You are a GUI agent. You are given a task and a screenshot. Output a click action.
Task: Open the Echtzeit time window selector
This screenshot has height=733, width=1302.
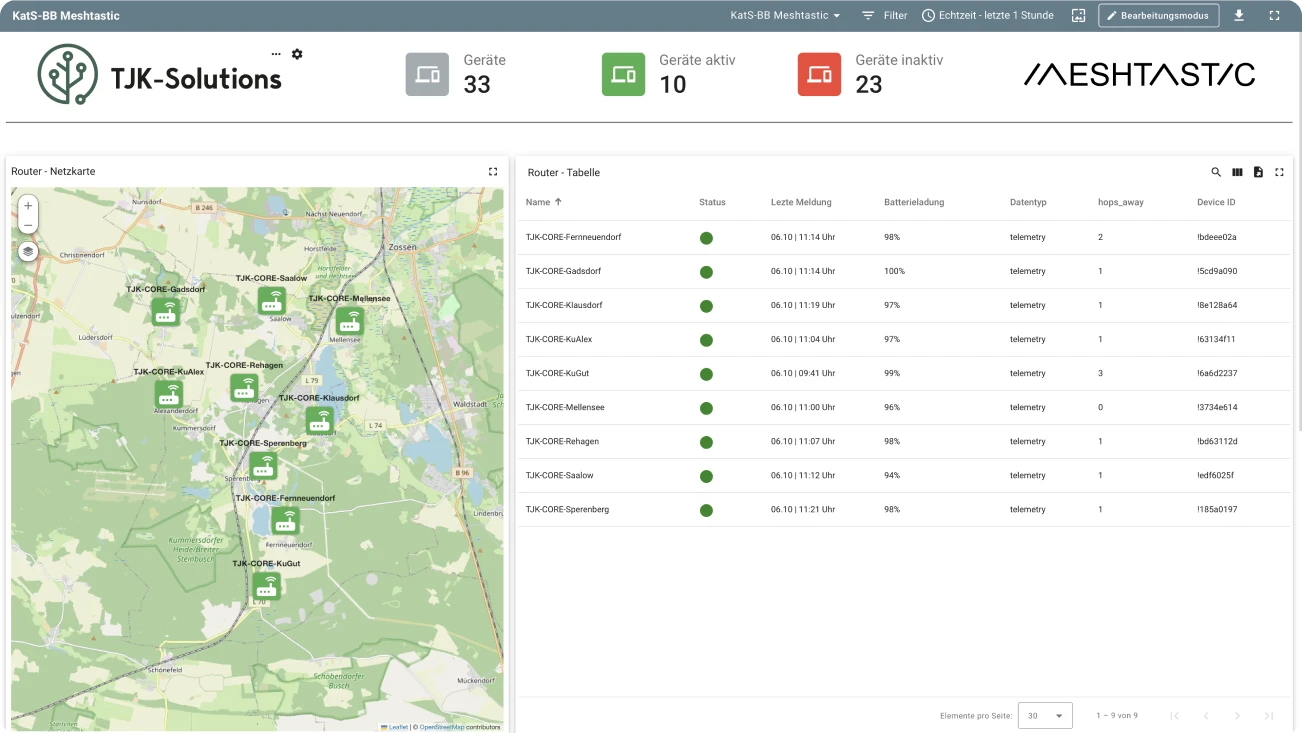coord(987,15)
